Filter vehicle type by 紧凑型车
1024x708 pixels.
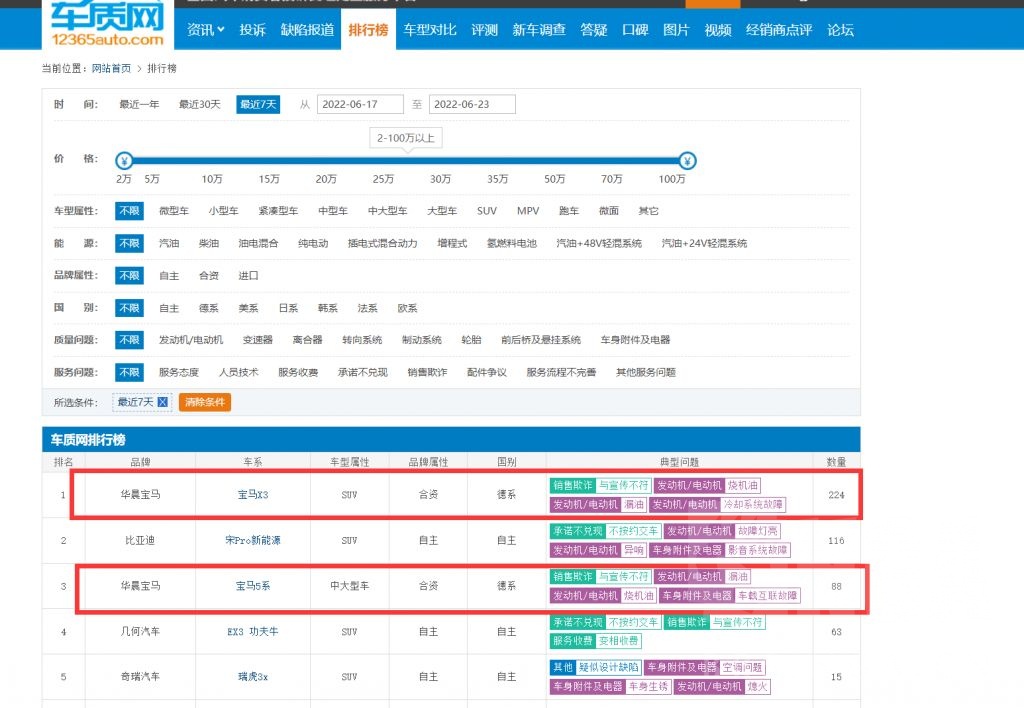(278, 211)
